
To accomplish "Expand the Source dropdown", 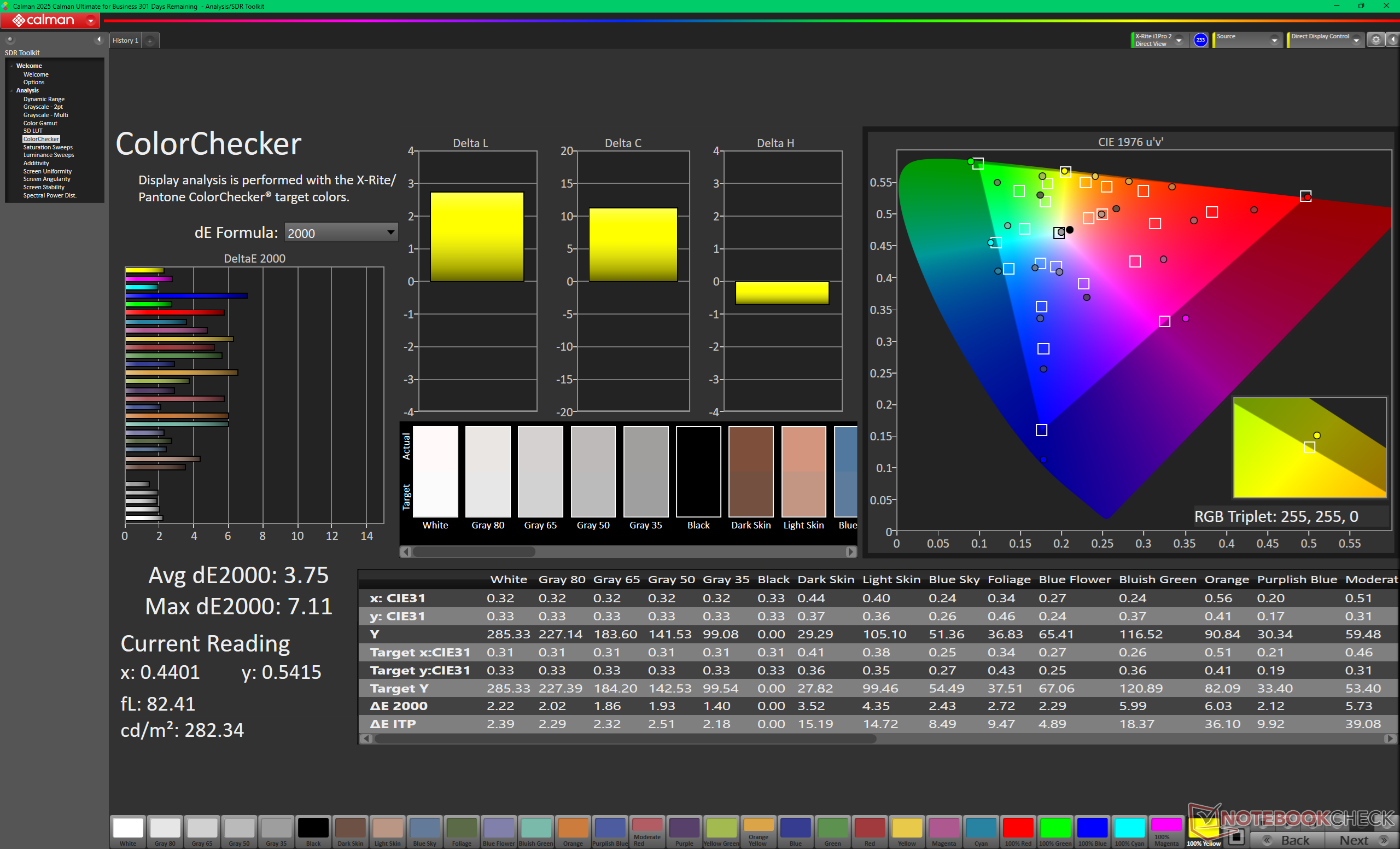I will pos(1274,40).
